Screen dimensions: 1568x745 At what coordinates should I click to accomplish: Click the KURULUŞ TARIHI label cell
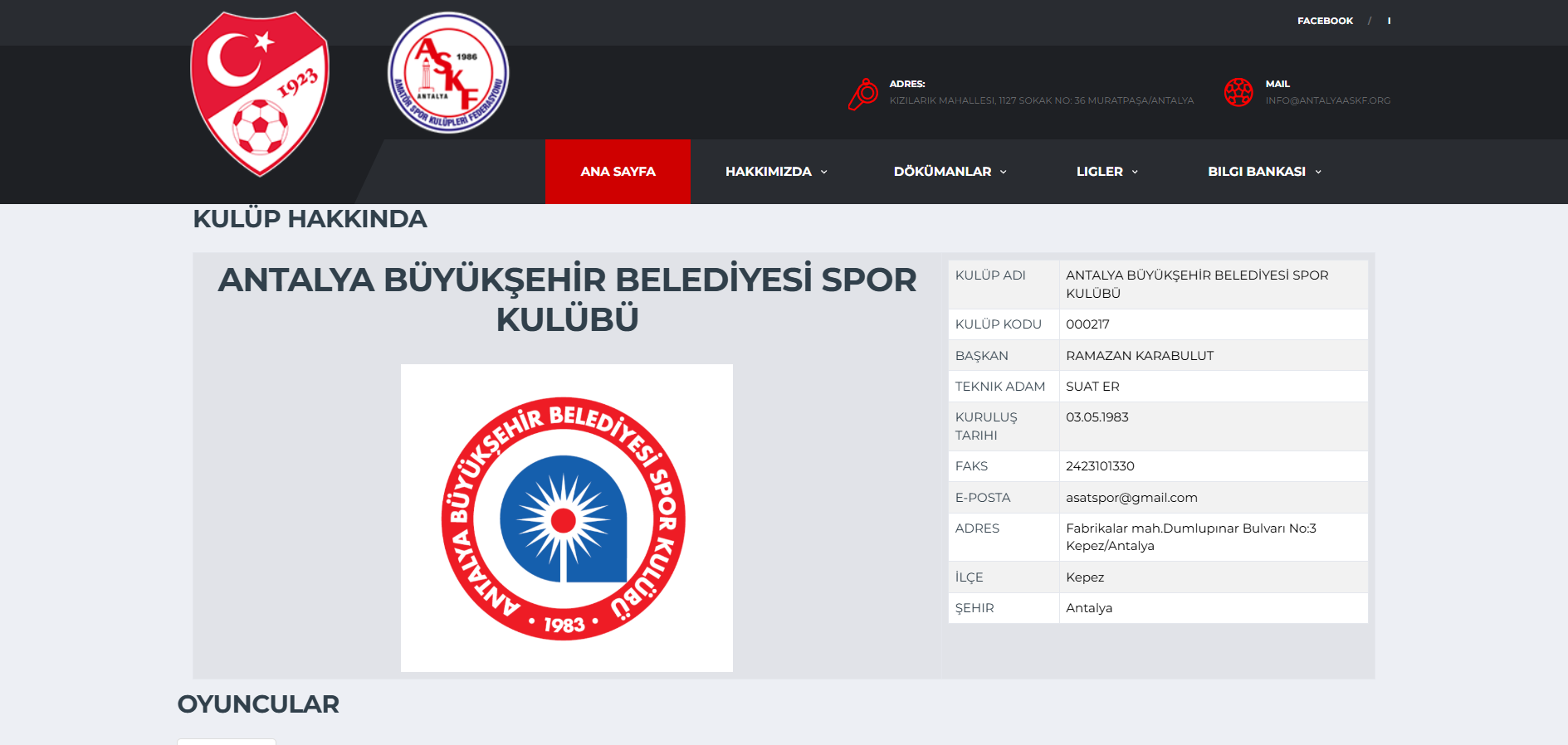click(1004, 426)
